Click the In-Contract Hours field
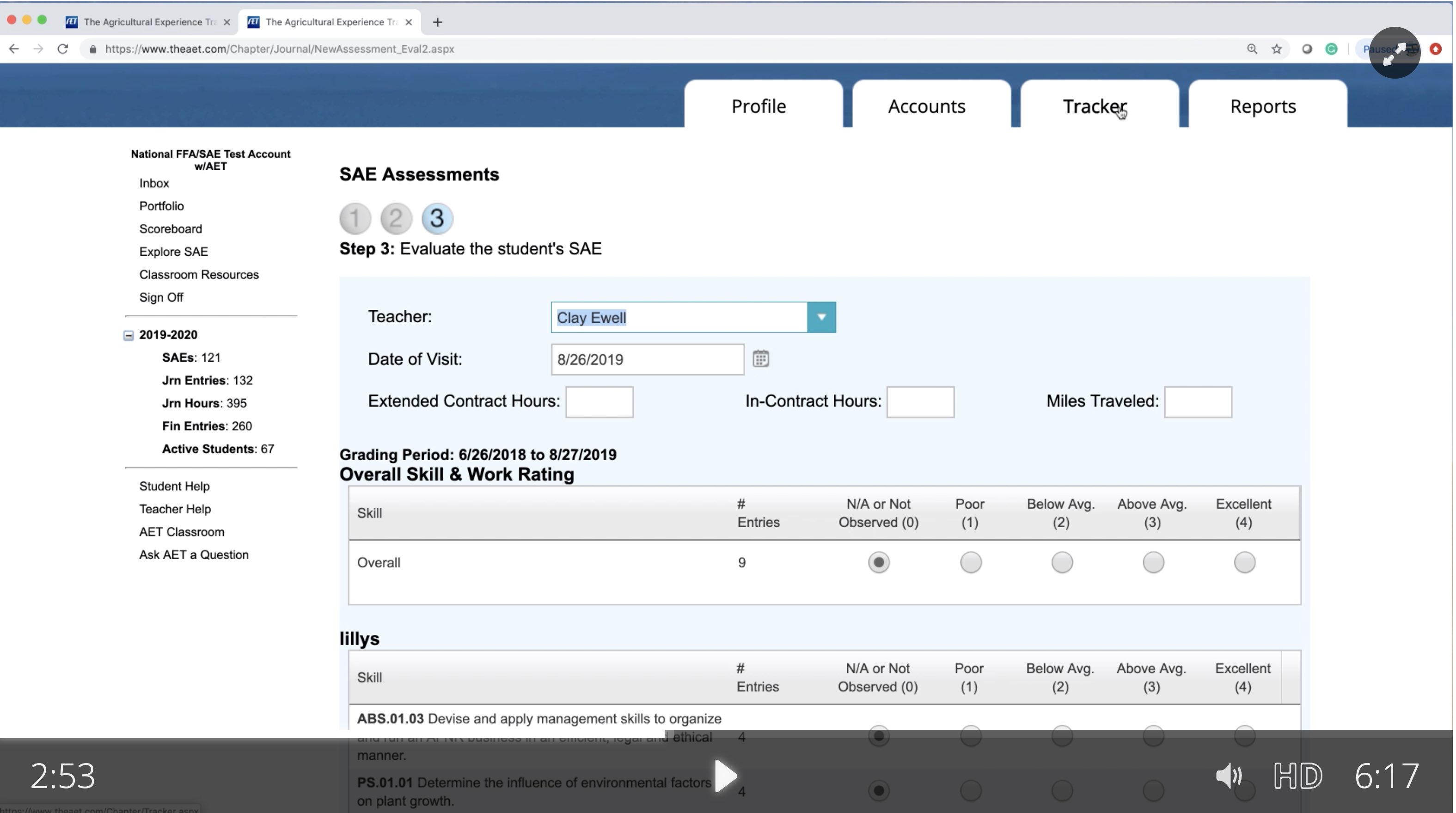1456x813 pixels. tap(920, 402)
